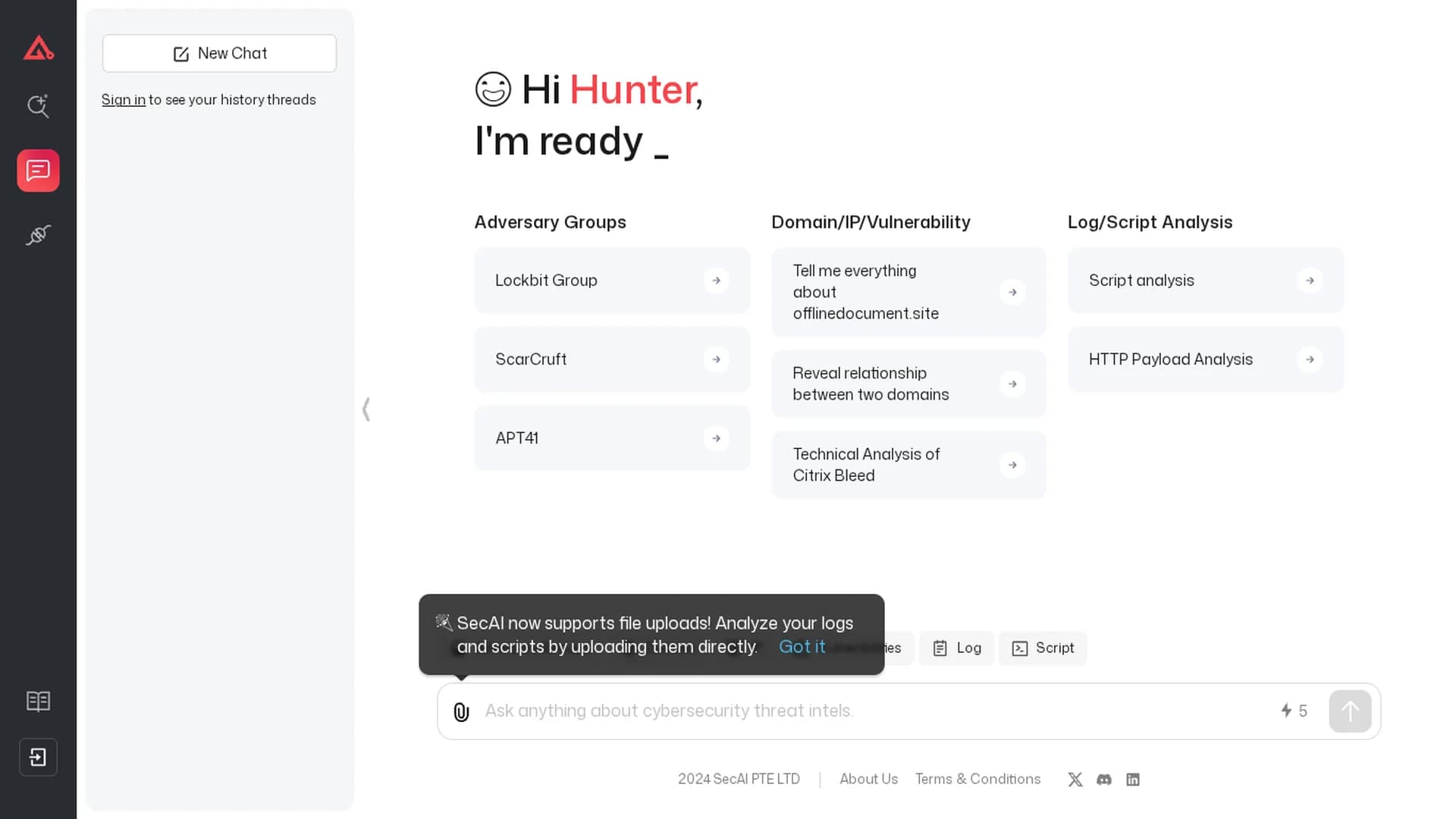
Task: Select the Script mode tab
Action: [x=1043, y=648]
